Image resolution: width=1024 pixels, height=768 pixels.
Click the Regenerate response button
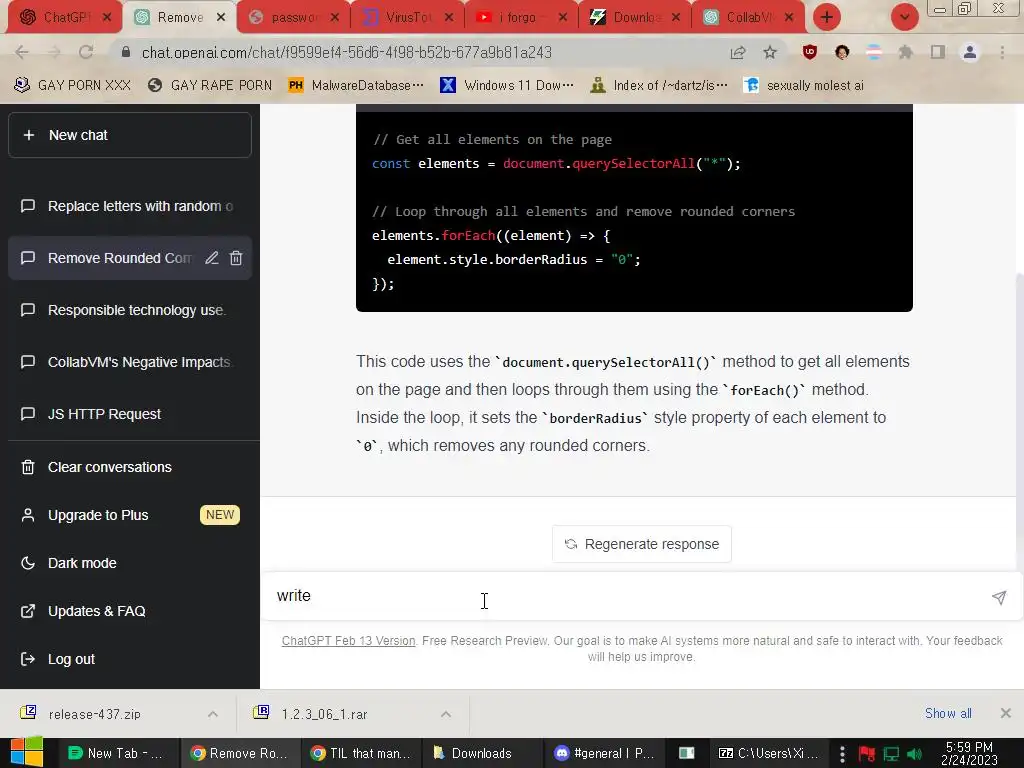point(642,544)
